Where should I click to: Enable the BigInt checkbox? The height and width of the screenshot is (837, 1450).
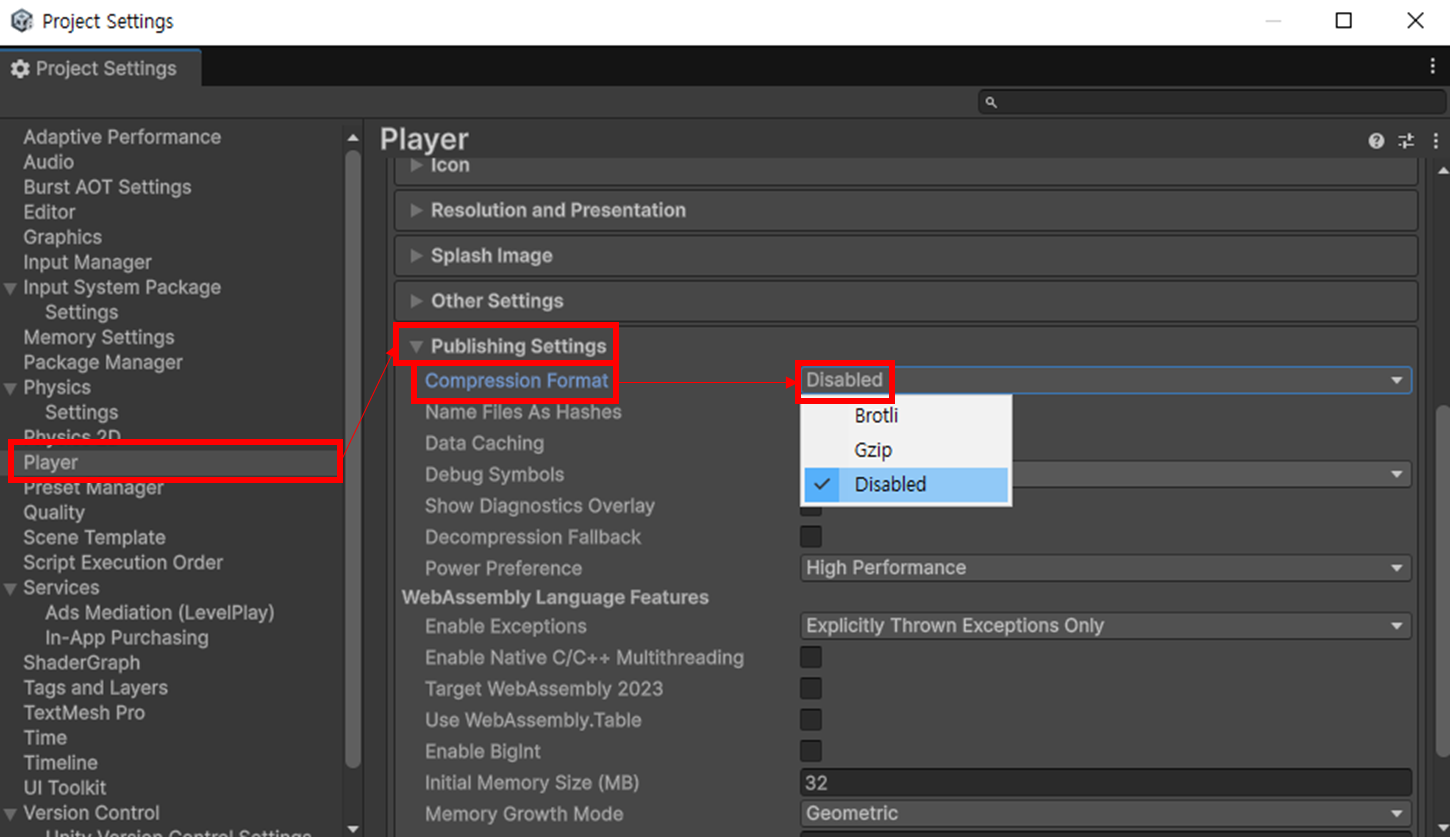point(811,751)
